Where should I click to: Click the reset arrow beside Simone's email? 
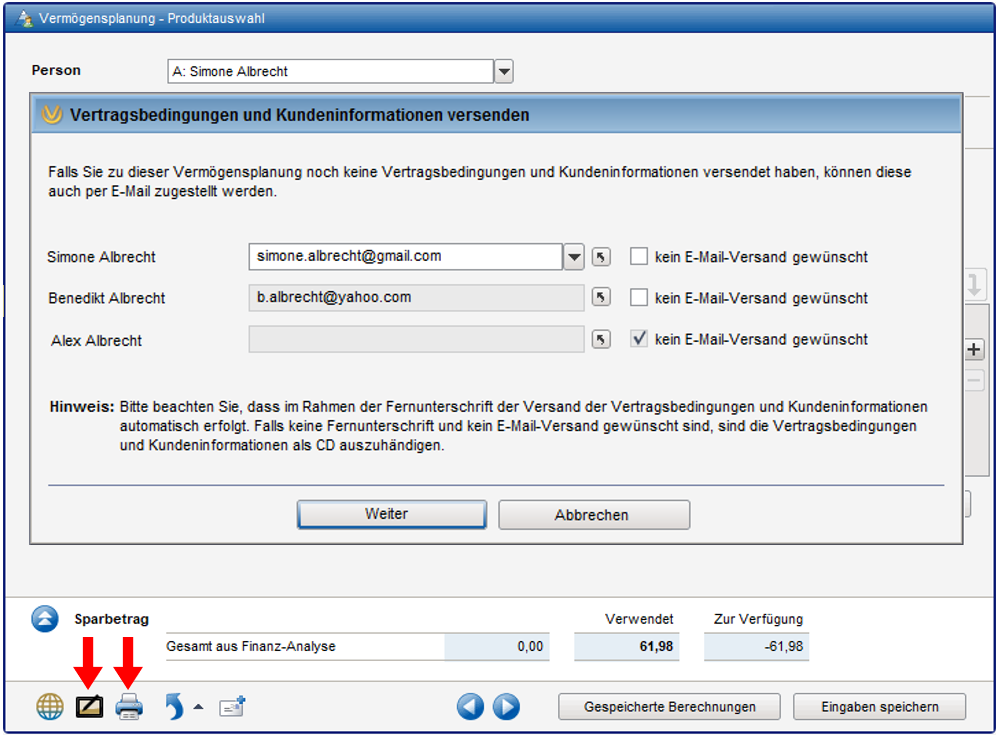tap(600, 257)
